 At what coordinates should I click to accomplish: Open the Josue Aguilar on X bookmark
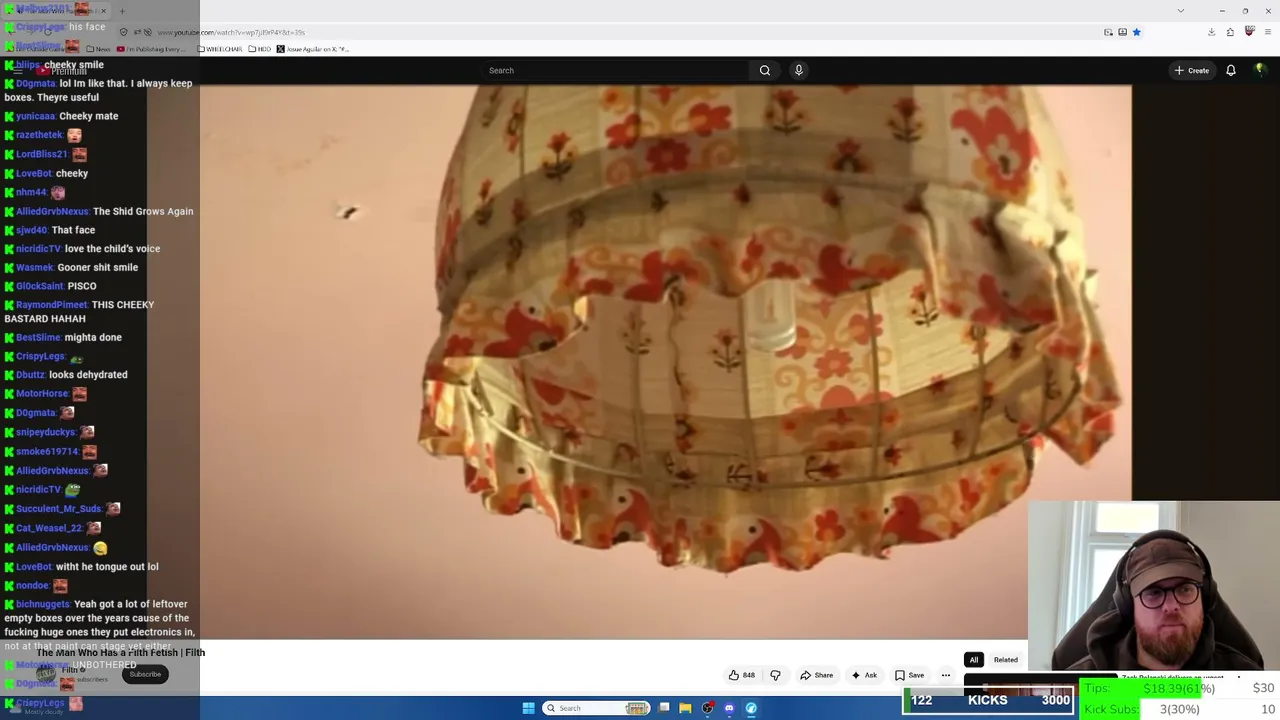tap(313, 49)
